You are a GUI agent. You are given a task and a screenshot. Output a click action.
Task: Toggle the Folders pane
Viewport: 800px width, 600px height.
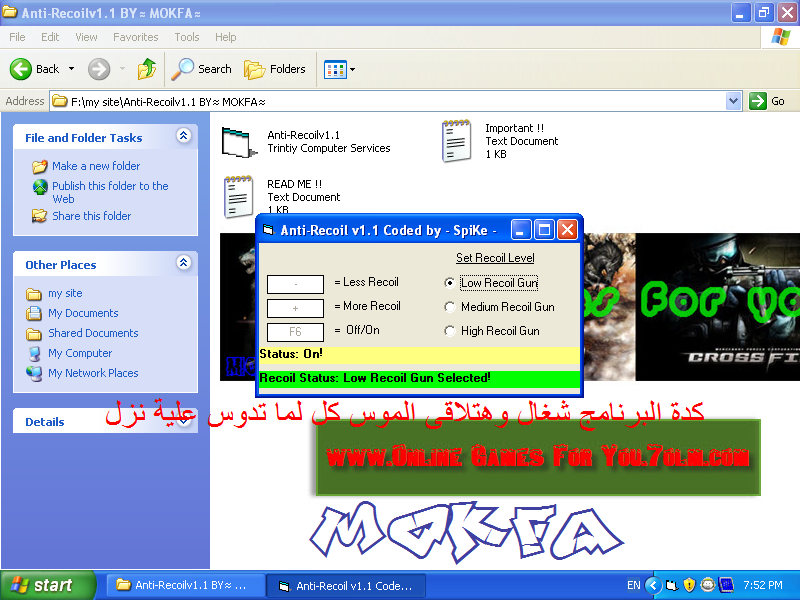tap(274, 69)
